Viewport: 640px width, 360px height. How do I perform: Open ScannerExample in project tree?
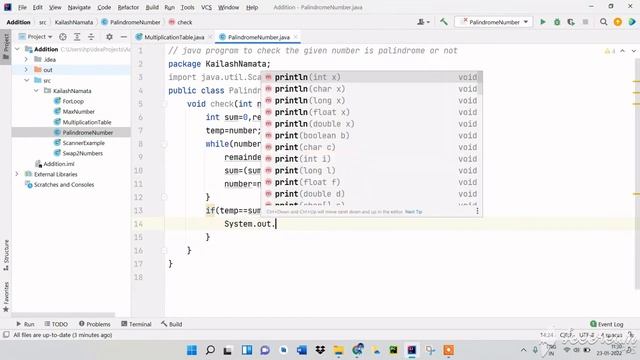[x=83, y=143]
